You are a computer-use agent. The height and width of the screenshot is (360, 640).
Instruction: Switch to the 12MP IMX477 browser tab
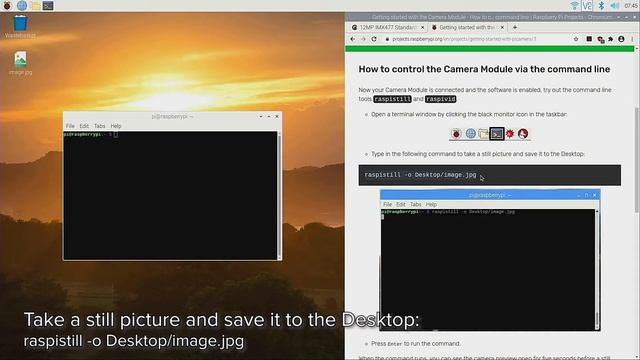click(388, 27)
